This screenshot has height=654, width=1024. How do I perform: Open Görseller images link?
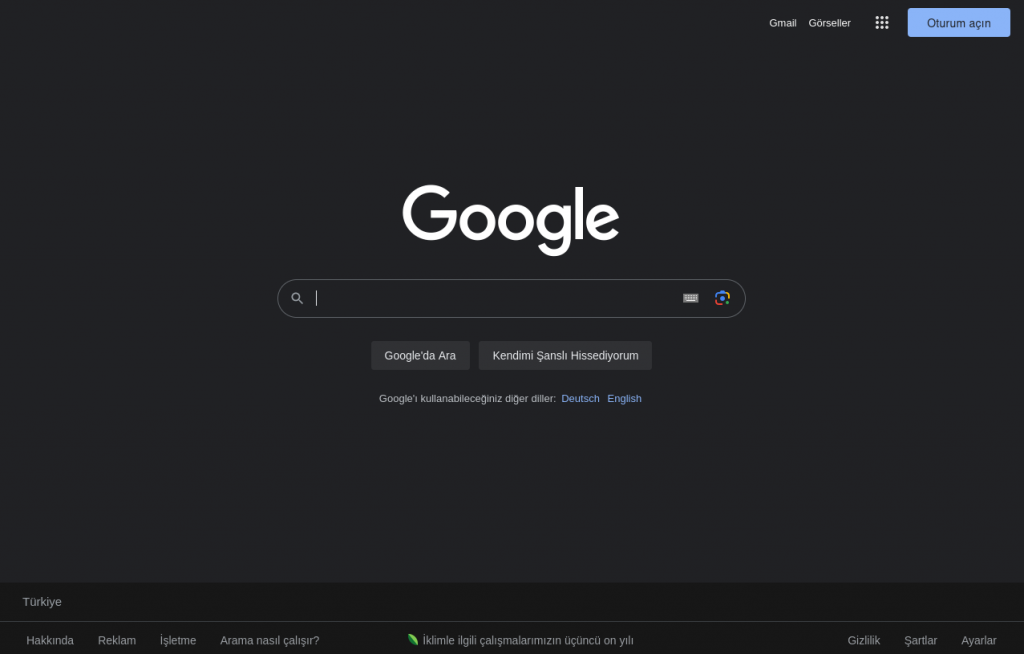[829, 23]
